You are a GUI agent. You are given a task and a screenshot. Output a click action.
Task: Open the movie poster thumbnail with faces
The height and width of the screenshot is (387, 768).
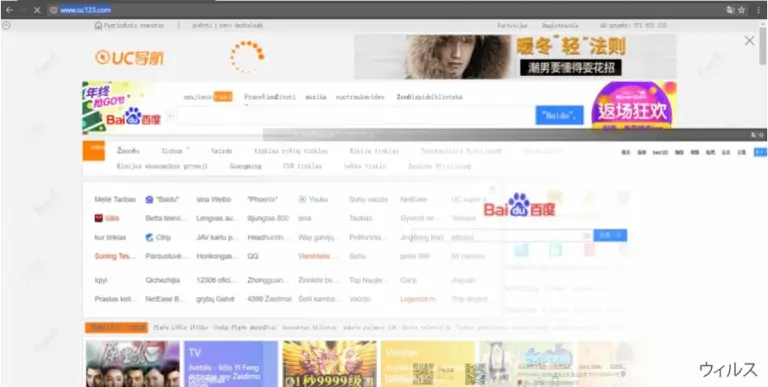(133, 364)
